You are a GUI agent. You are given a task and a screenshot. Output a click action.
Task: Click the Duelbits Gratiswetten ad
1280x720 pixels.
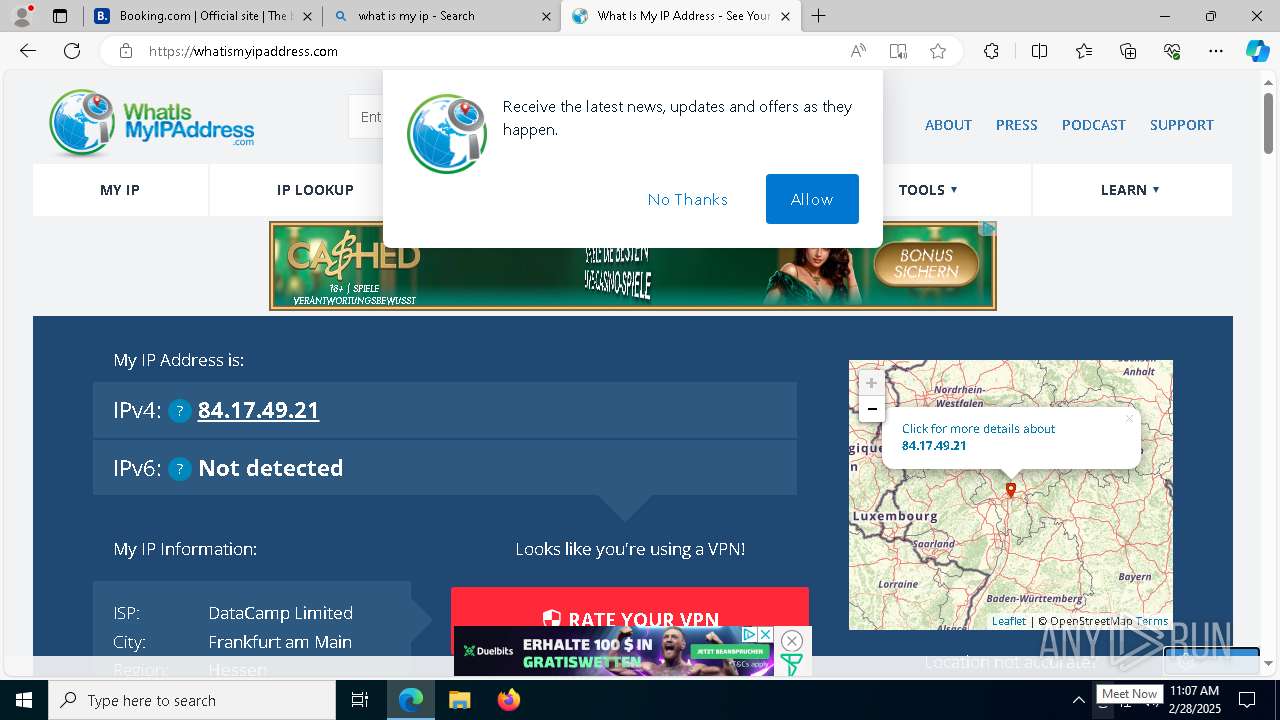point(614,651)
